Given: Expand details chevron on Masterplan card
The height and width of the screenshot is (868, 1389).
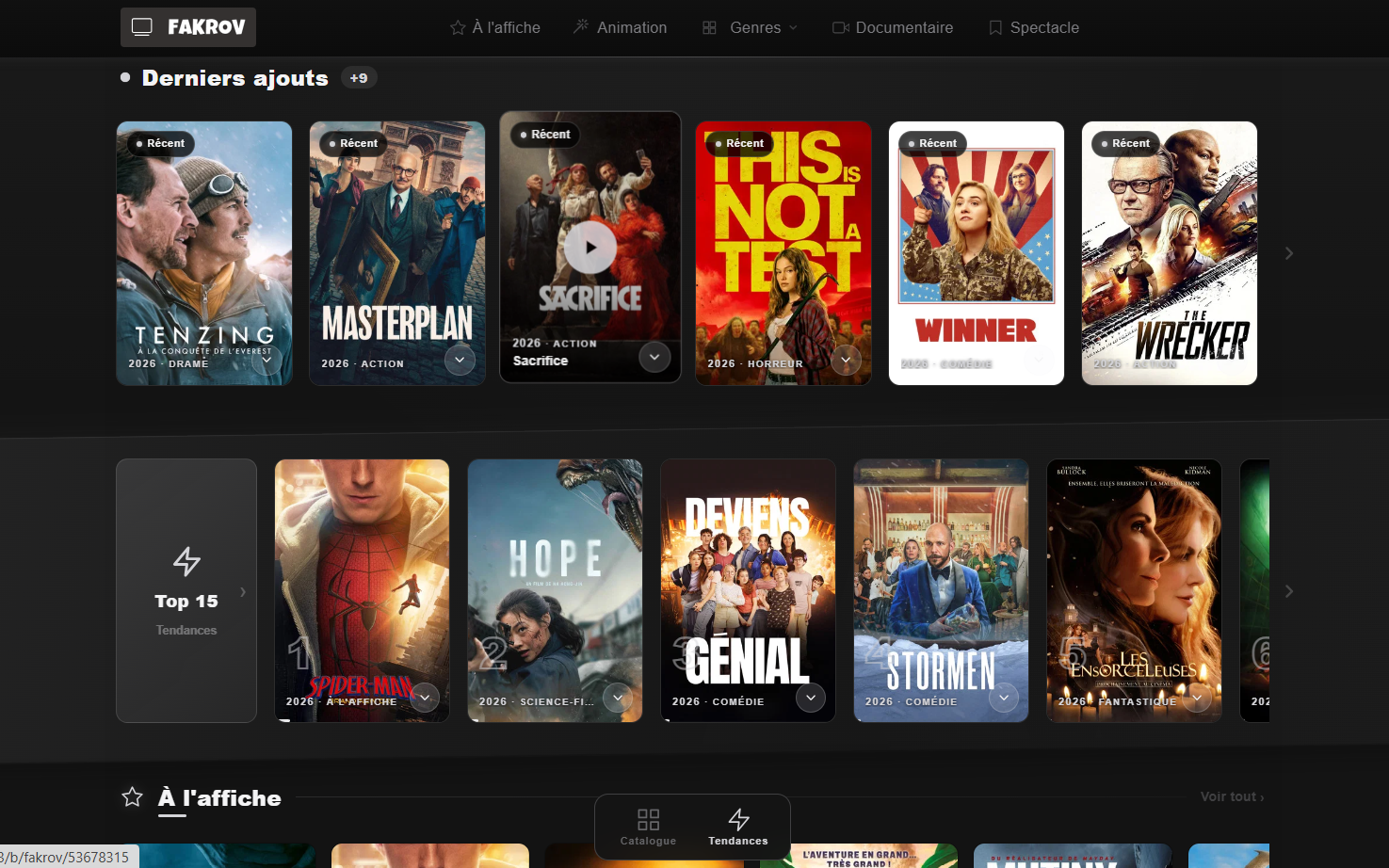Looking at the screenshot, I should coord(460,360).
